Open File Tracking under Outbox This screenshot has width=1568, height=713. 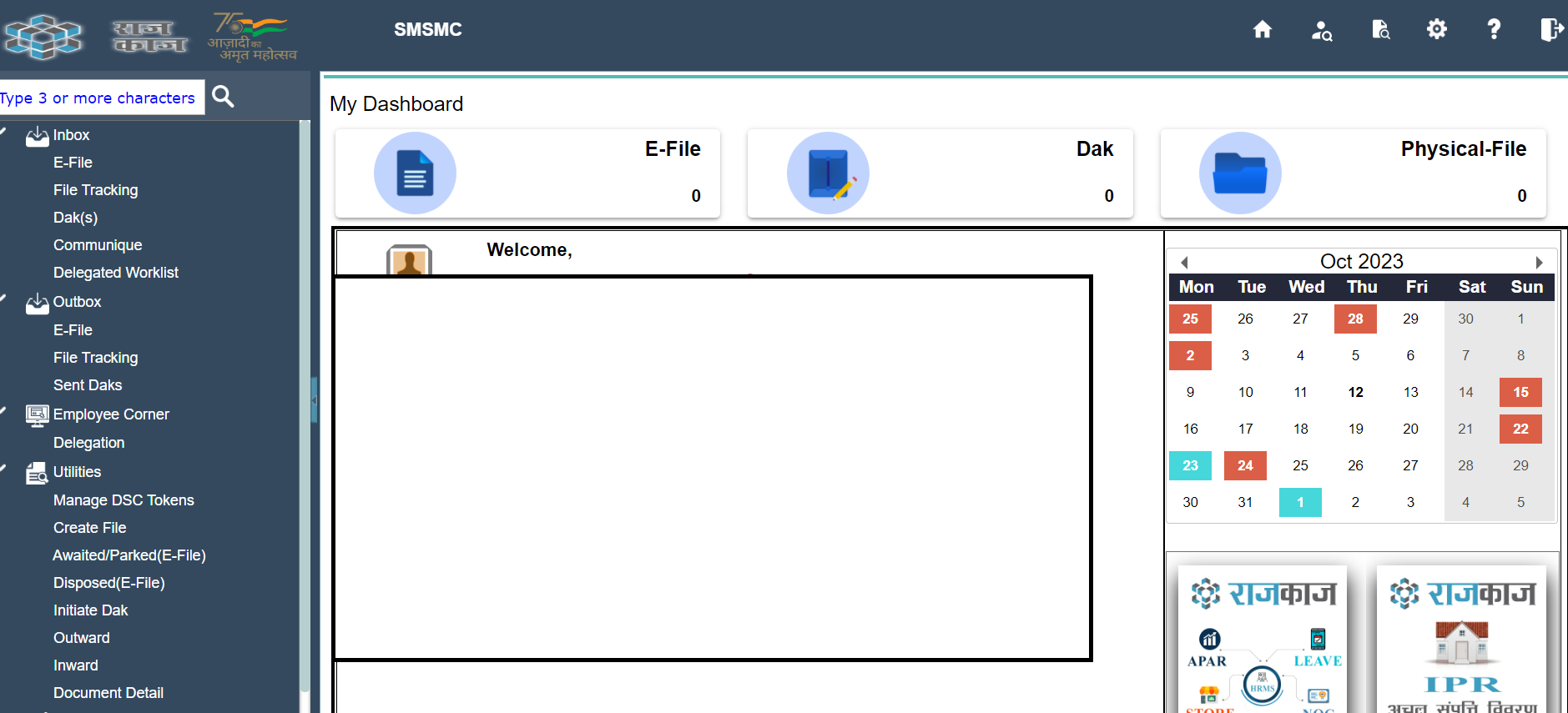tap(95, 358)
